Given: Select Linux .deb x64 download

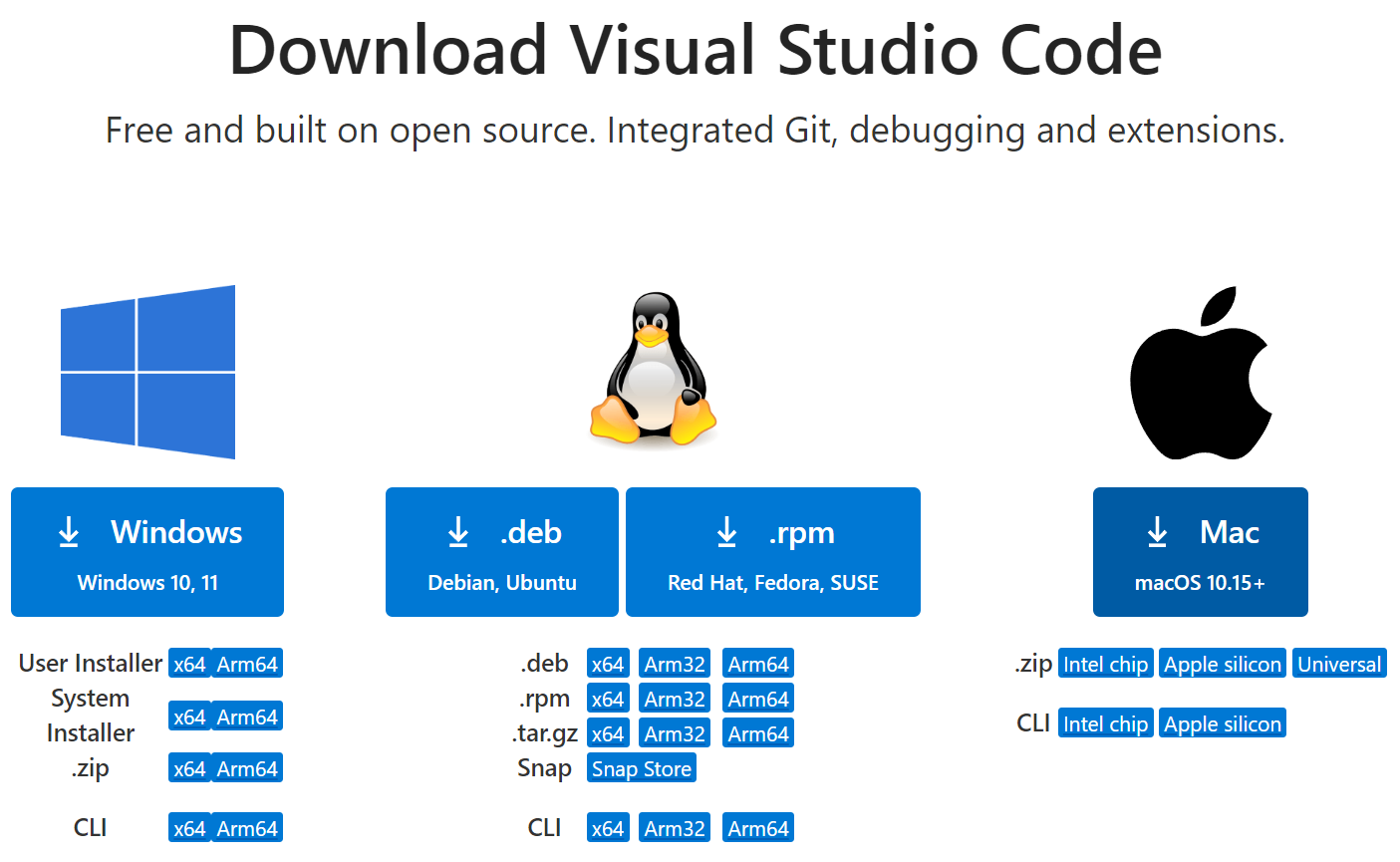Looking at the screenshot, I should [x=608, y=664].
